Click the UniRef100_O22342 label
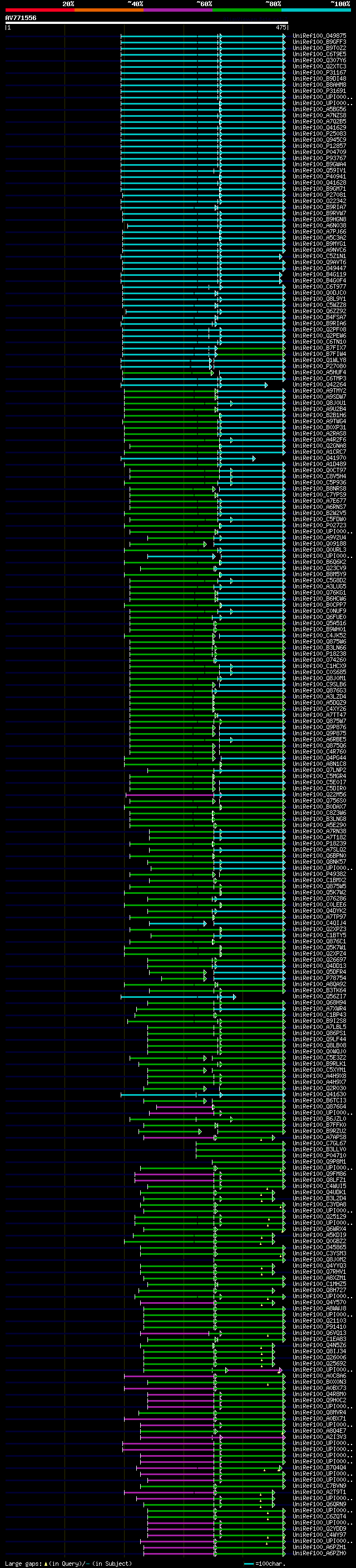 coord(319,201)
